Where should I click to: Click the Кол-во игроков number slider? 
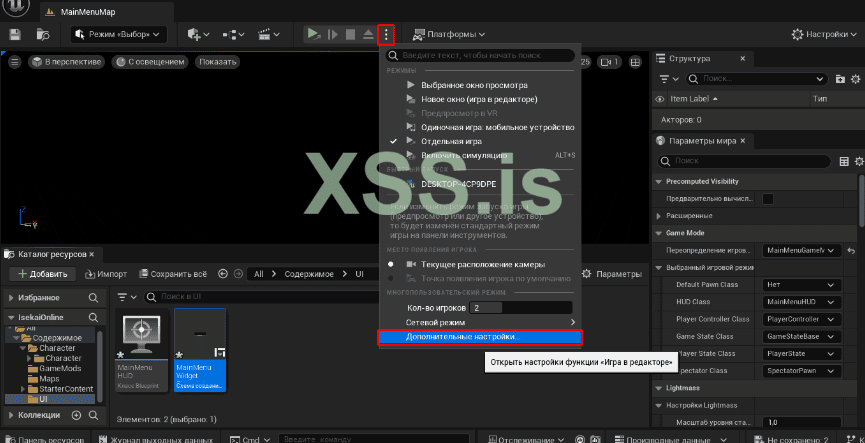[x=521, y=308]
